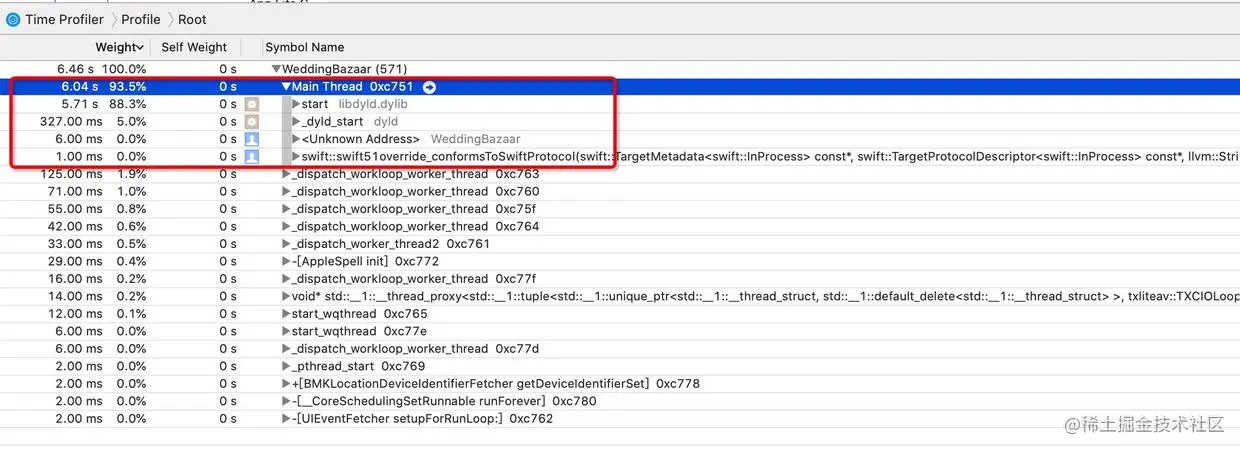Screen dimensions: 1240x450
Task: Expand _dispatch_workloop_worker_thread 0xc763
Action: pos(287,174)
